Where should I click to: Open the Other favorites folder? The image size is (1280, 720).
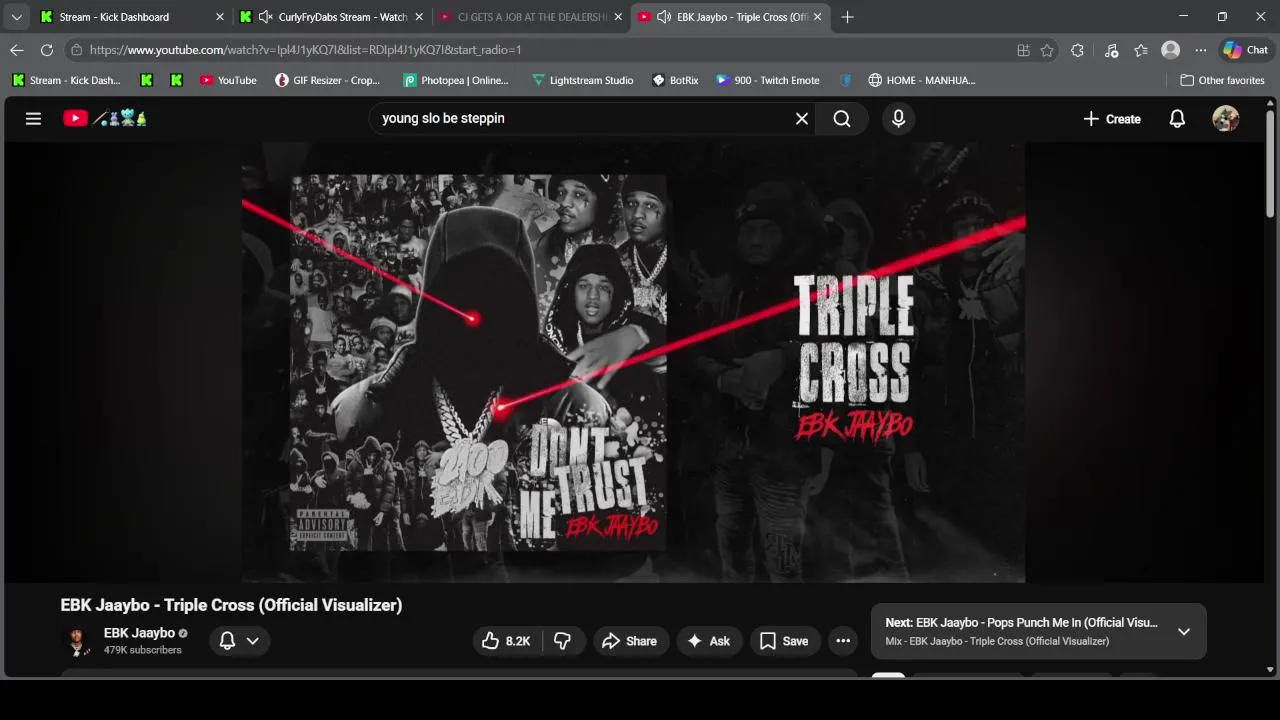(1222, 80)
